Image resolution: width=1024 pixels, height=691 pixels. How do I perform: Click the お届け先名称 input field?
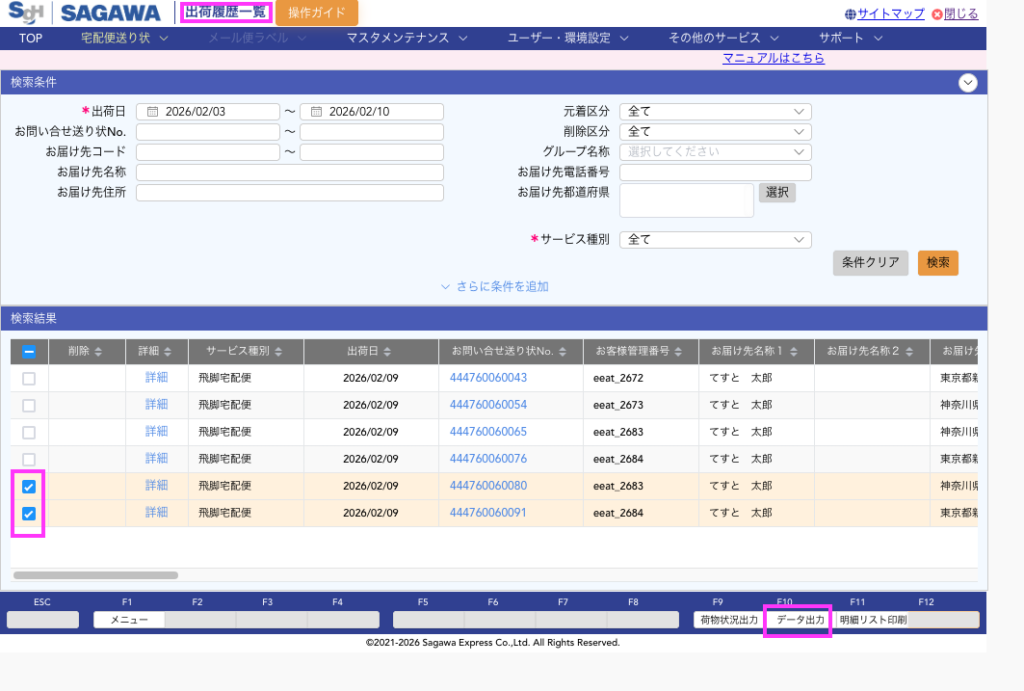[289, 172]
